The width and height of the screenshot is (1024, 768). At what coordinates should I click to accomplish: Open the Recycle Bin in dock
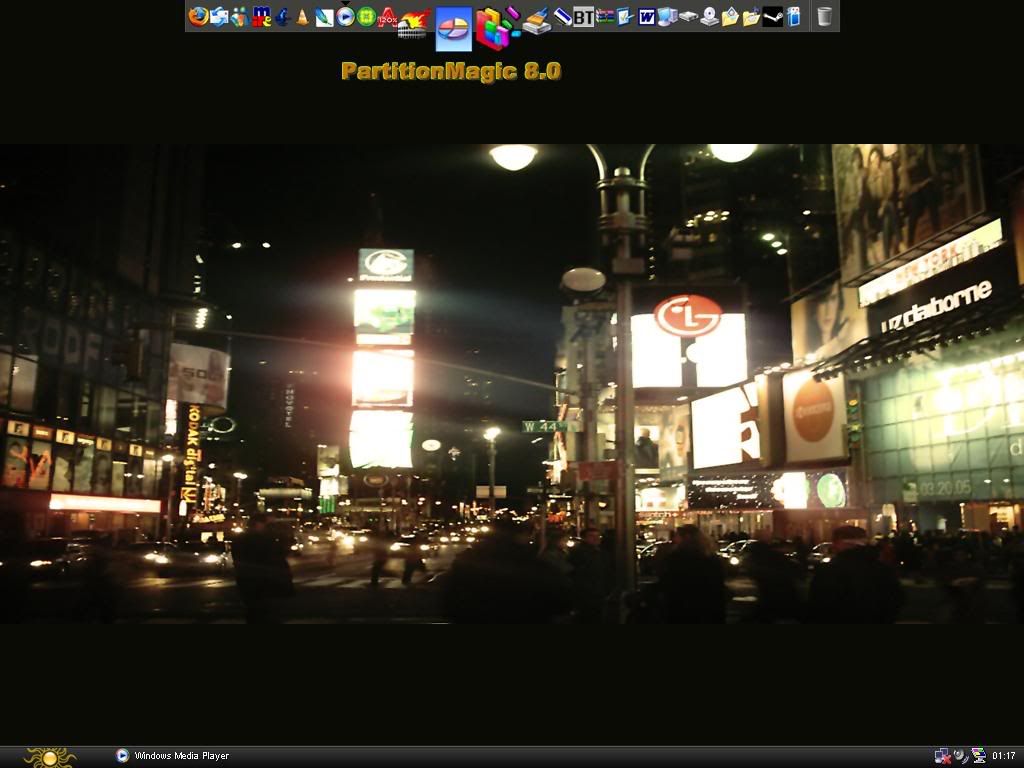(x=824, y=16)
